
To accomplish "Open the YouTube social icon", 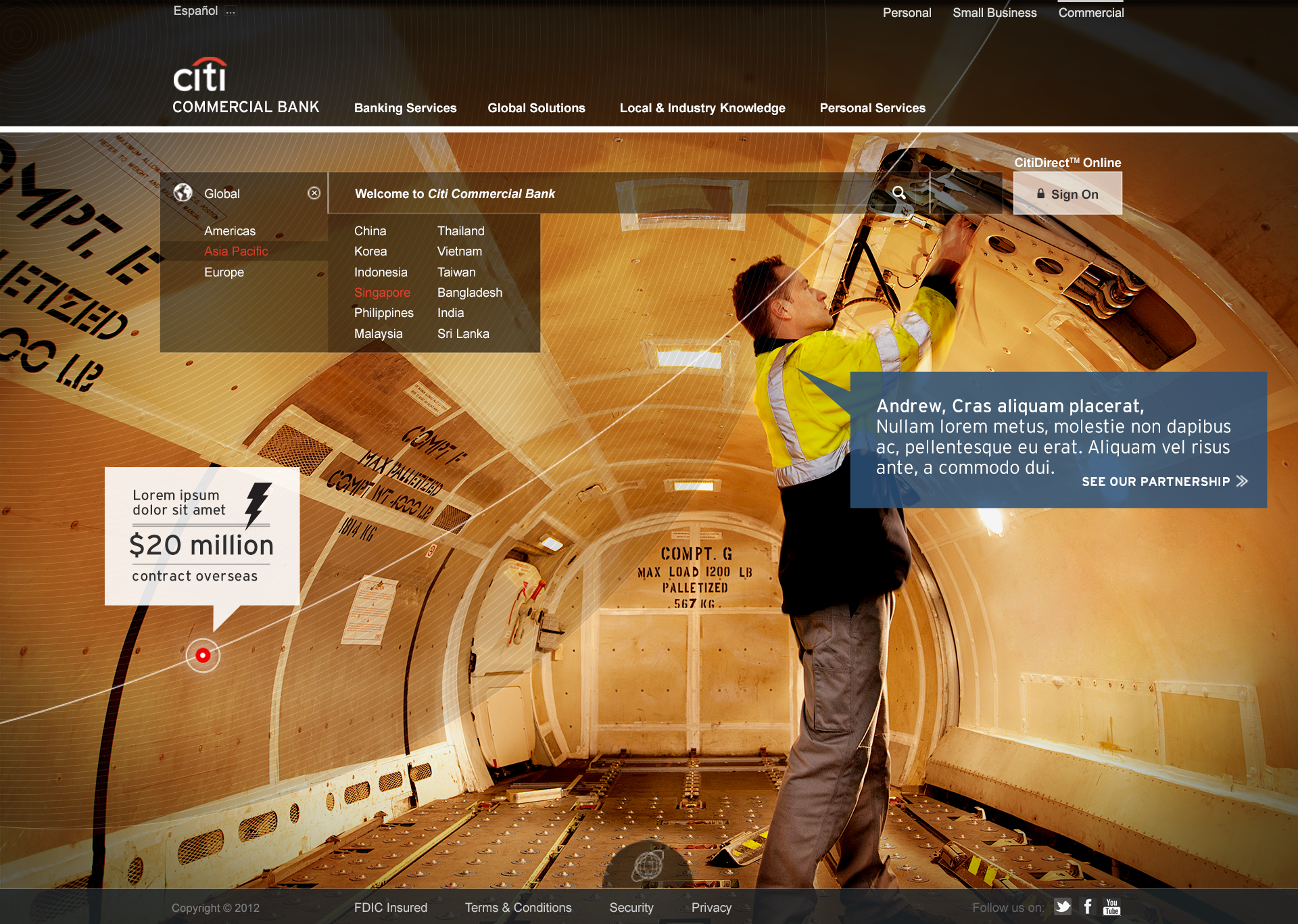I will (x=1111, y=906).
